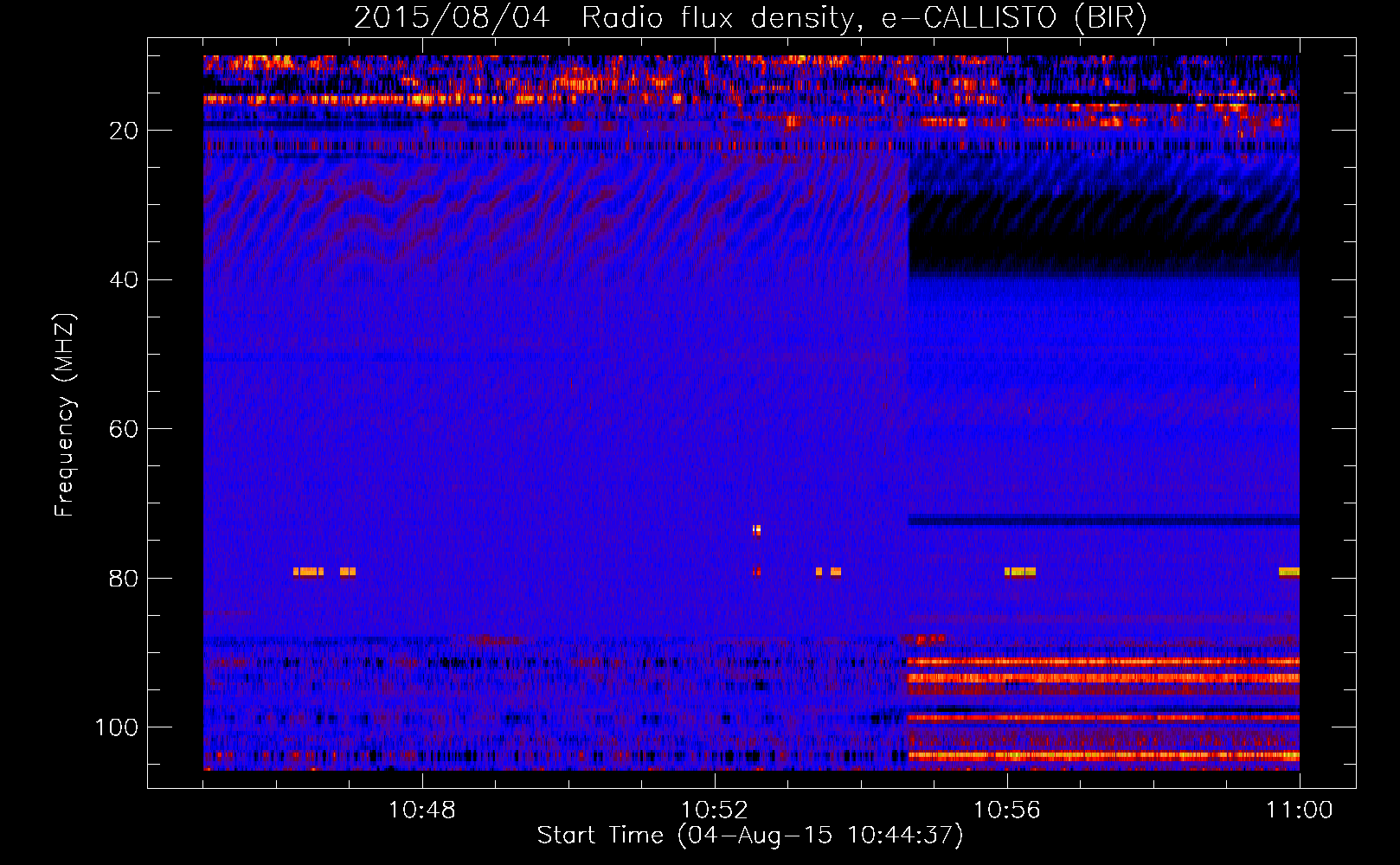Click the 20 MHz frequency tick label
Screen dimensions: 1400x865
point(124,131)
